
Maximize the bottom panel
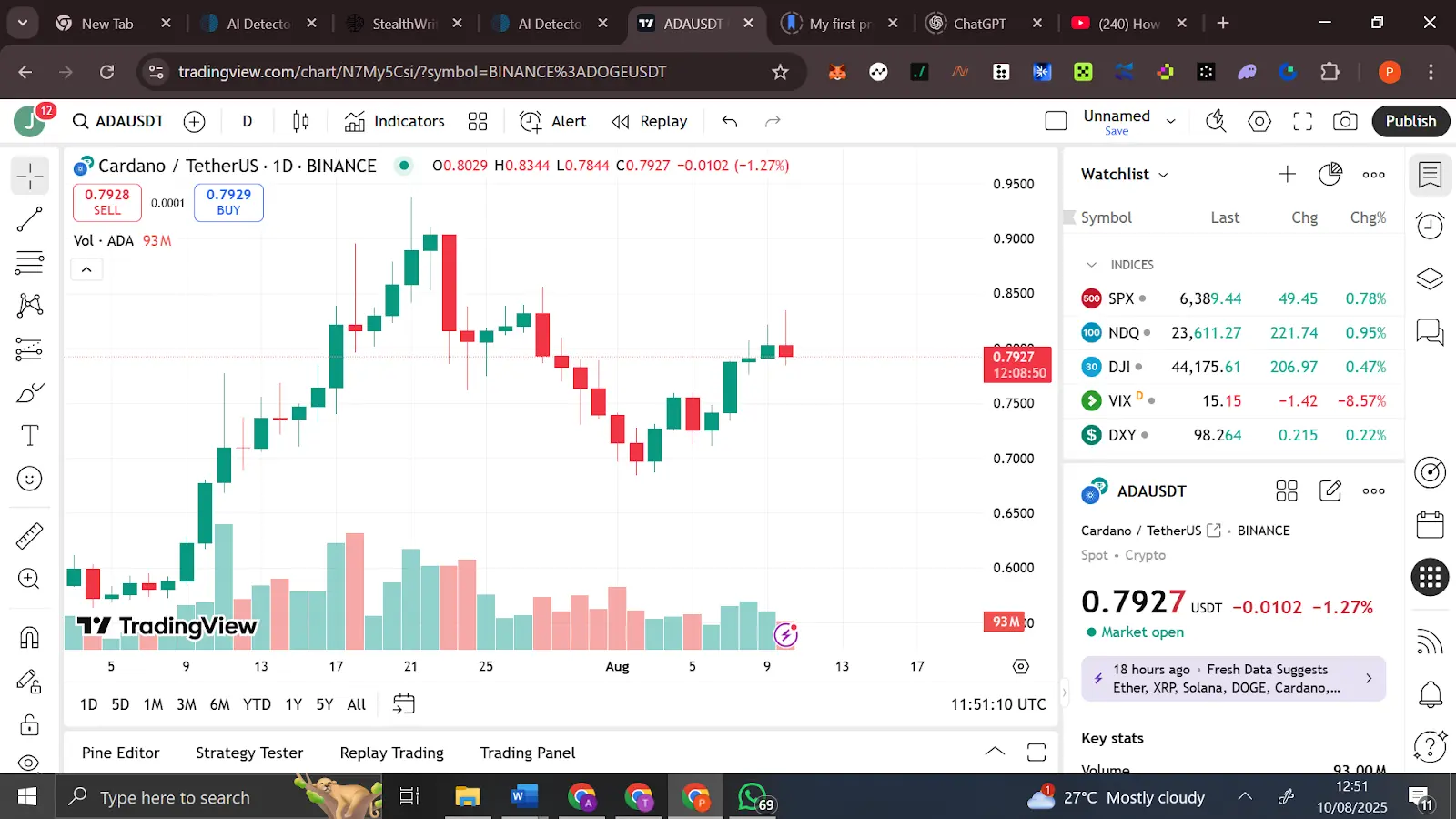coord(1036,753)
